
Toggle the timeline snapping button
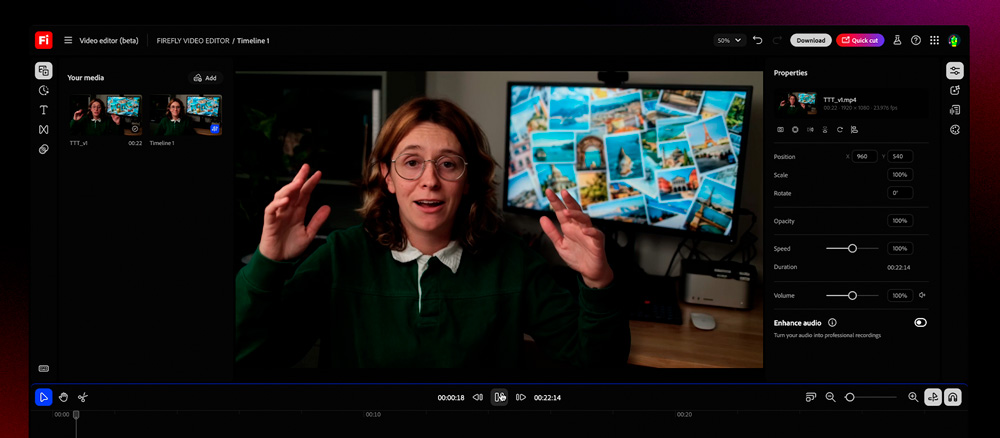pyautogui.click(x=933, y=397)
